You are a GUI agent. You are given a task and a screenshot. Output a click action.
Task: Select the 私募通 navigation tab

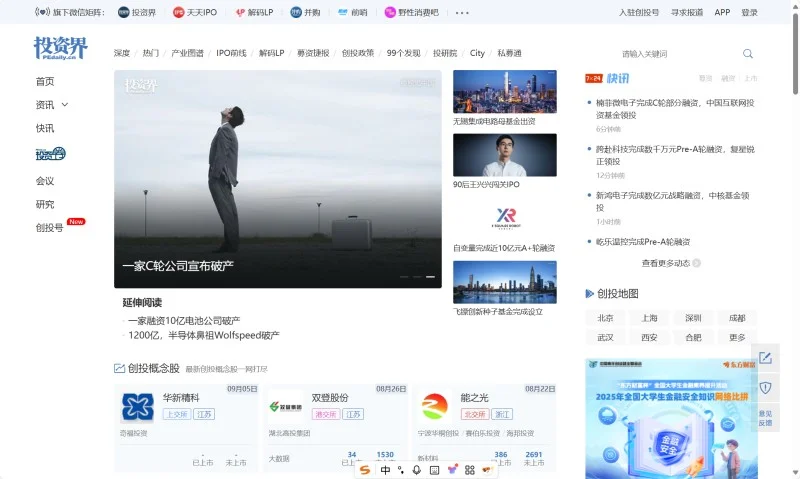509,53
